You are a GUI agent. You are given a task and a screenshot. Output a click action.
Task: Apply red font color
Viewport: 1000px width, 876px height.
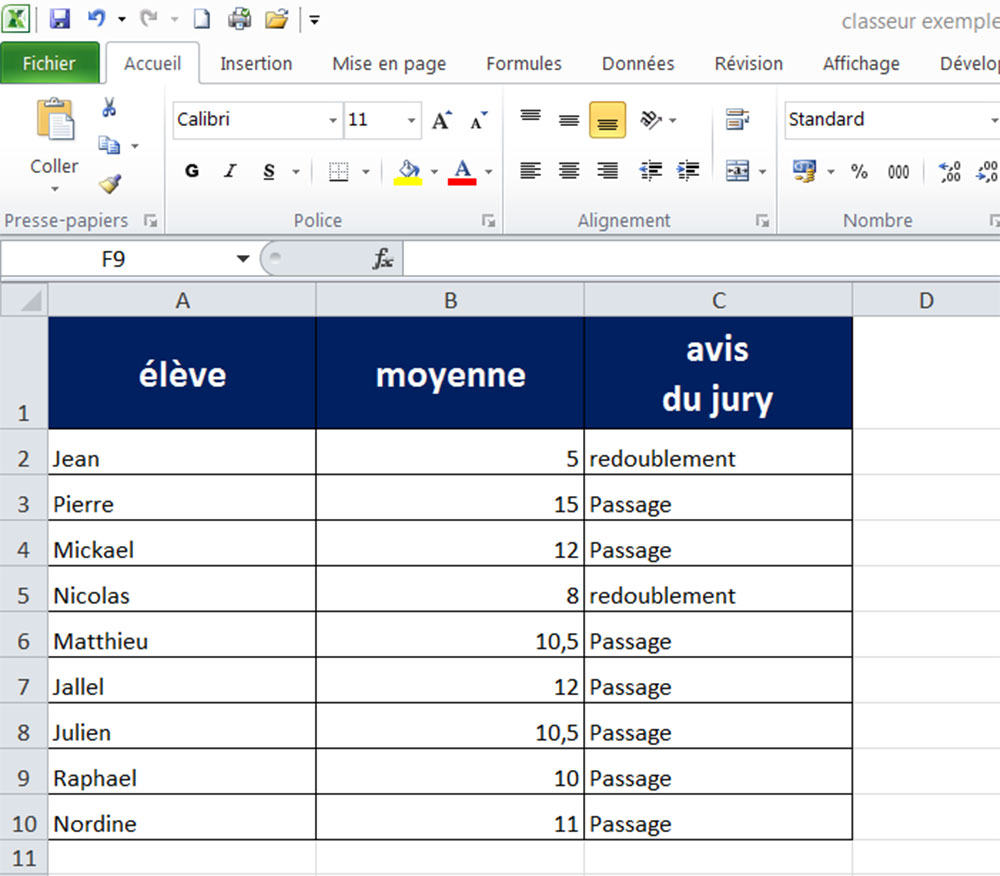pos(462,172)
